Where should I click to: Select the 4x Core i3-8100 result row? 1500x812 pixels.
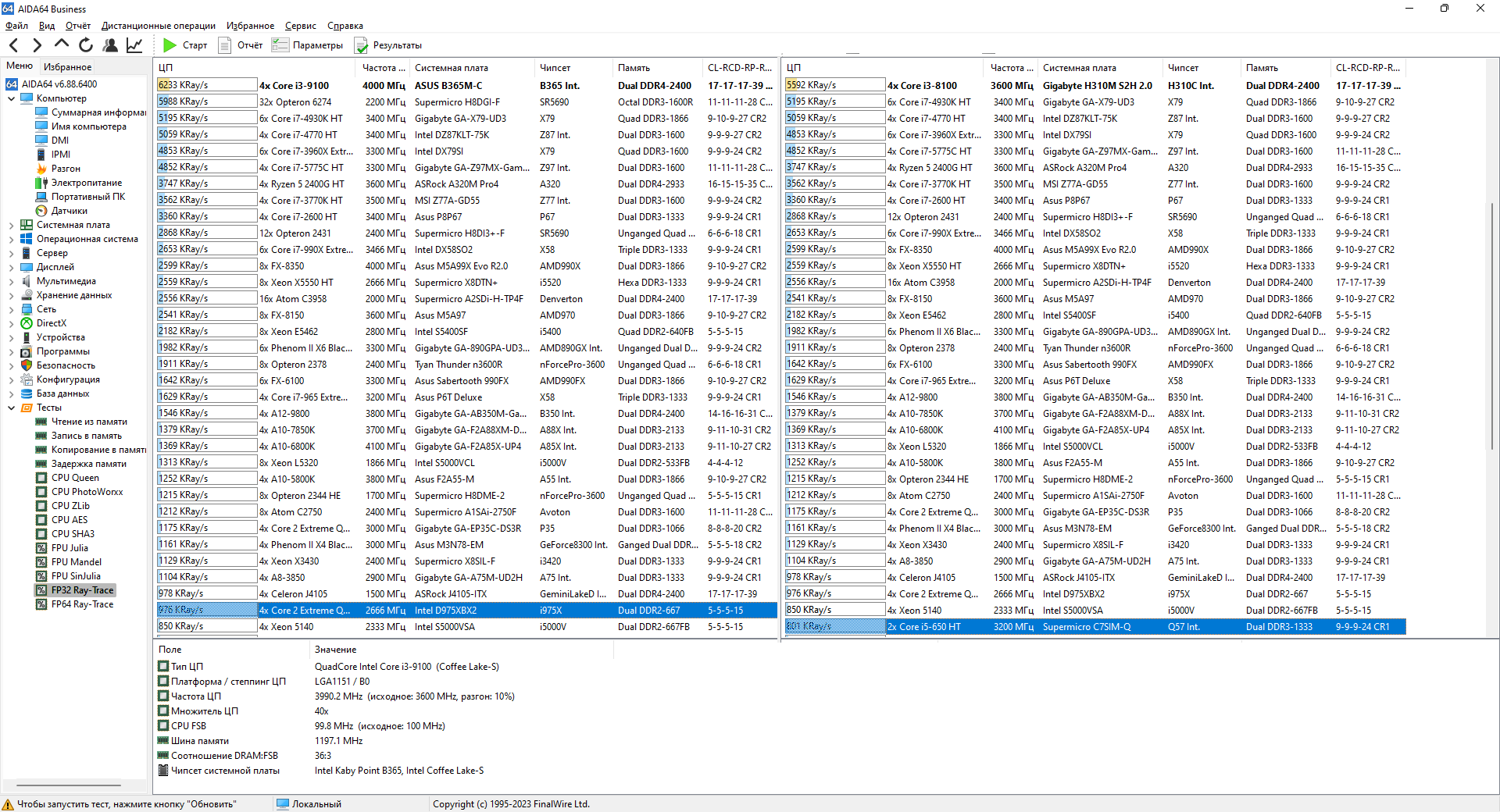[1094, 86]
